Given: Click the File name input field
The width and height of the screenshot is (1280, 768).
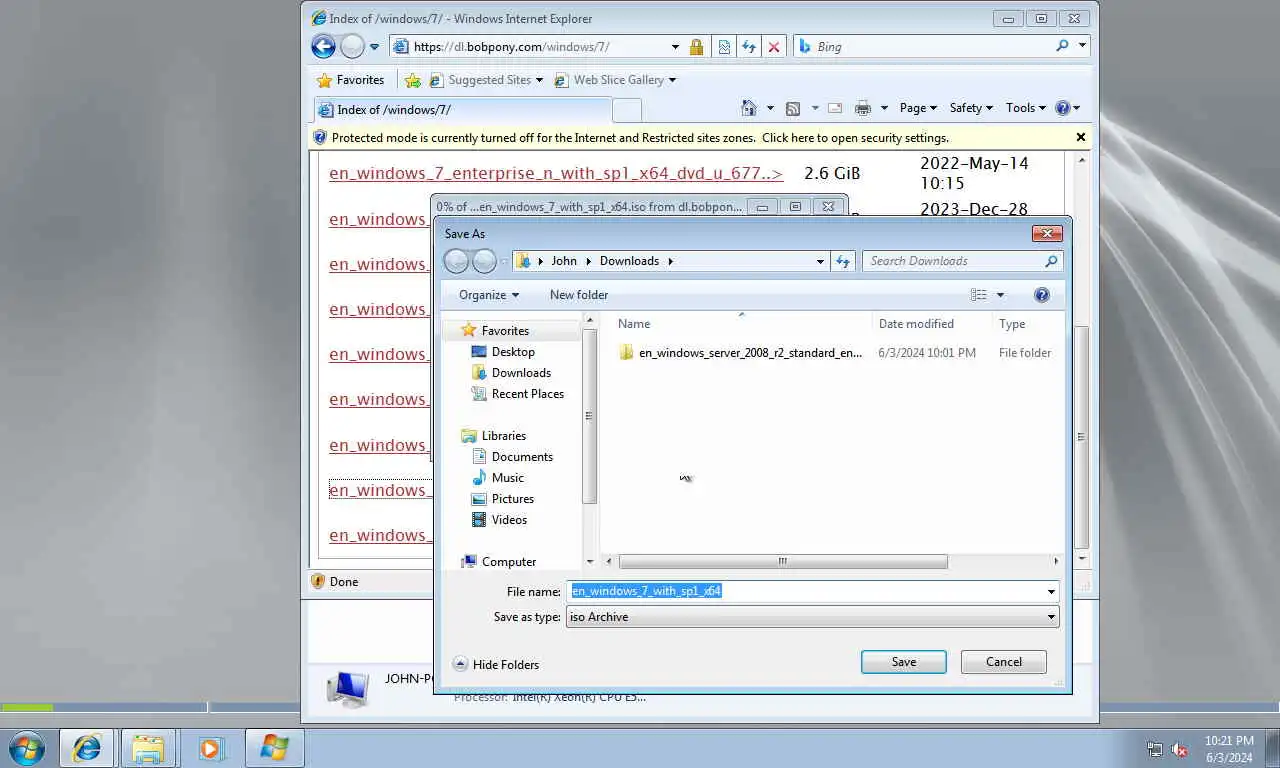Looking at the screenshot, I should [x=805, y=591].
